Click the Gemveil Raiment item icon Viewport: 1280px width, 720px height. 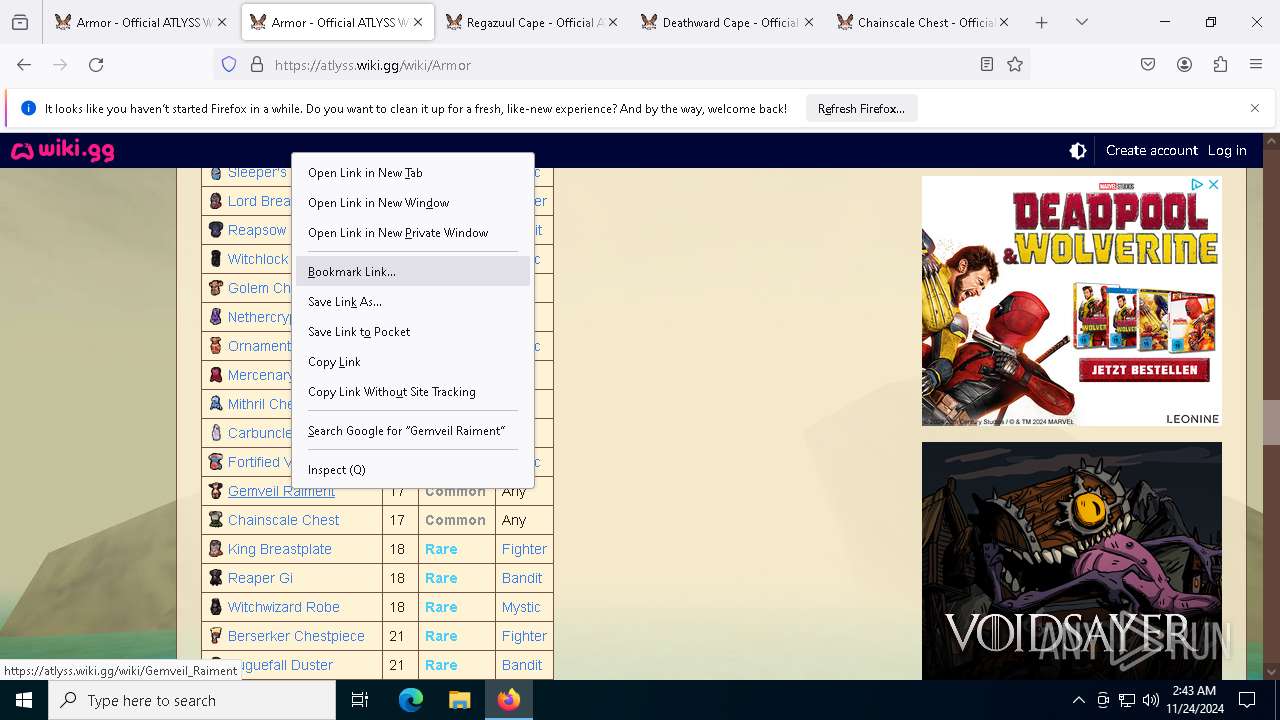(x=215, y=491)
